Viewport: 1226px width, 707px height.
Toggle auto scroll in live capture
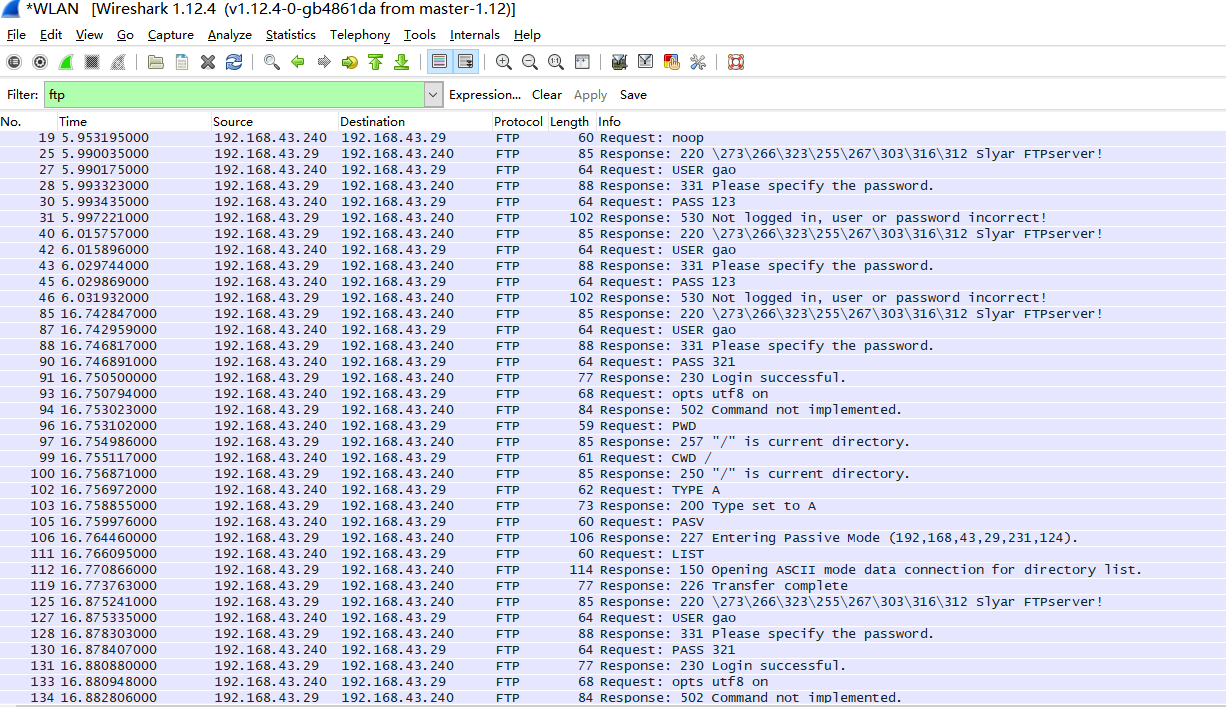click(x=466, y=62)
